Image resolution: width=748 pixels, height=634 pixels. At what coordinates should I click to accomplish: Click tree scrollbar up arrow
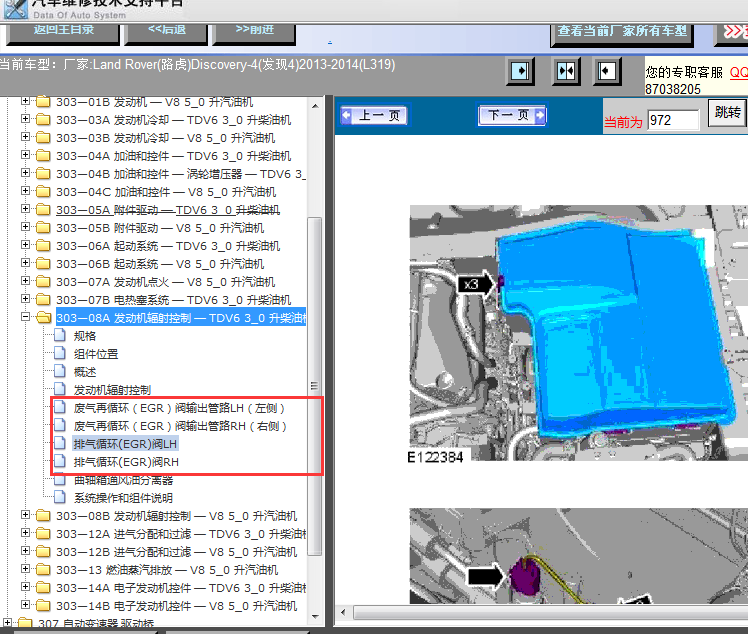click(315, 106)
